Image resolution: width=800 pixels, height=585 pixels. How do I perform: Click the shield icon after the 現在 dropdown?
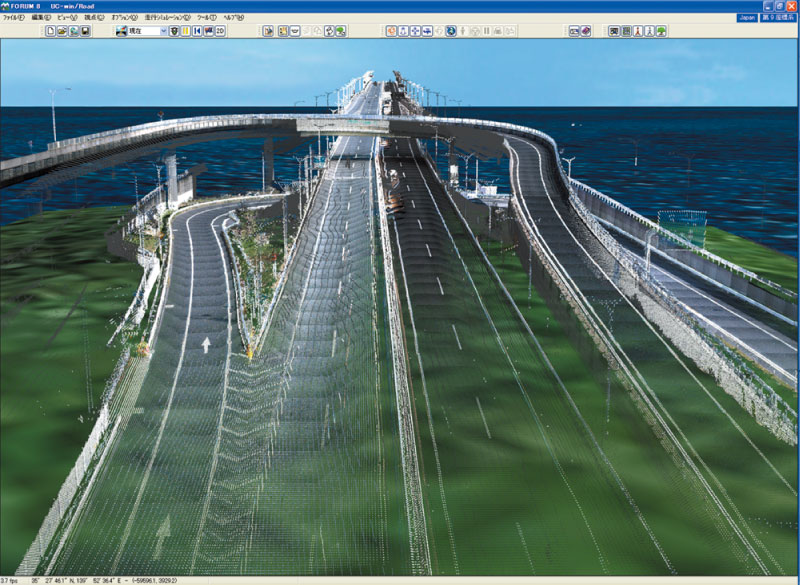click(174, 31)
